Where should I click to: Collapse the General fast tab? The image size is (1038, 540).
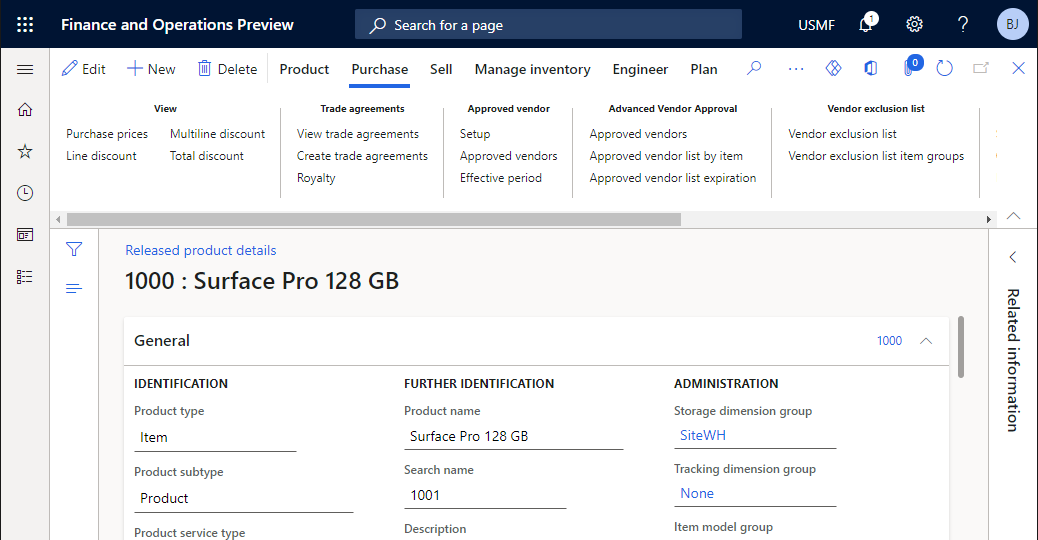pyautogui.click(x=926, y=341)
